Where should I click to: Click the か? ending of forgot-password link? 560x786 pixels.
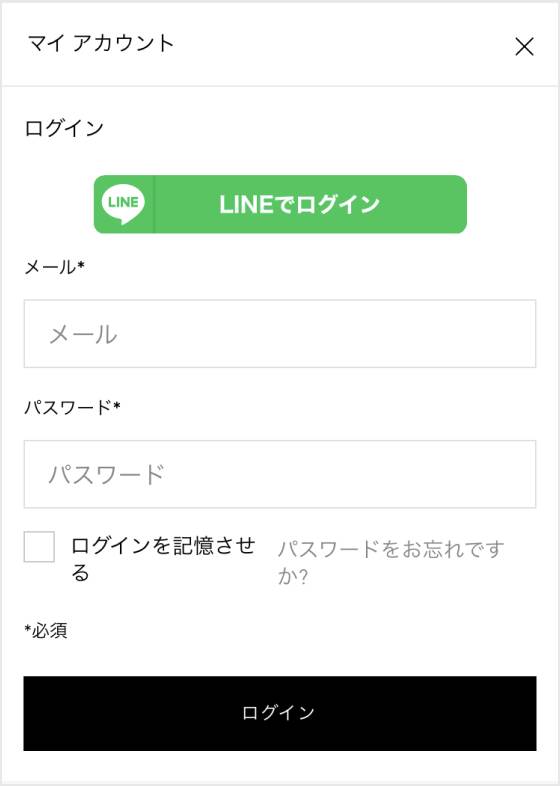click(x=293, y=576)
